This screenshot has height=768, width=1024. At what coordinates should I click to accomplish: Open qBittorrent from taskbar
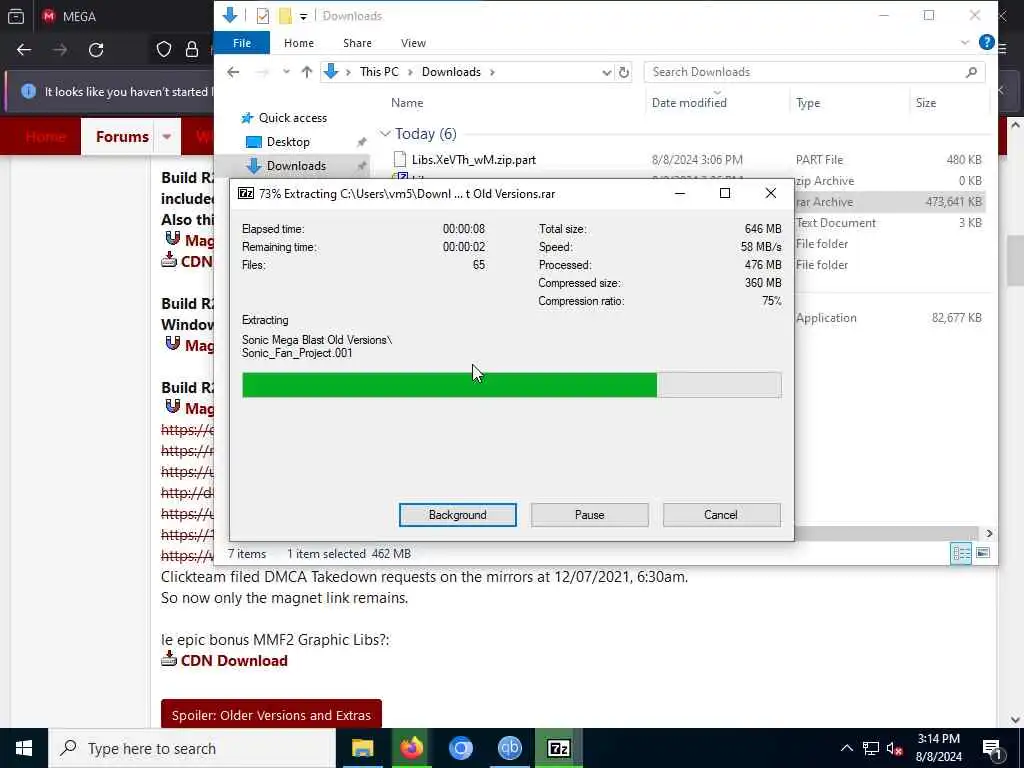coord(509,748)
